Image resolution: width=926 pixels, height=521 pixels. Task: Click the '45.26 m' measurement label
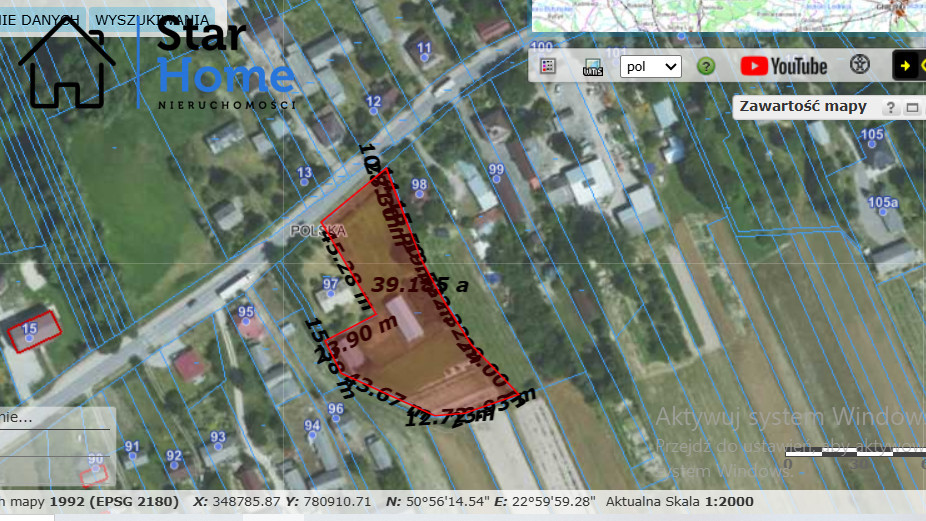(348, 269)
